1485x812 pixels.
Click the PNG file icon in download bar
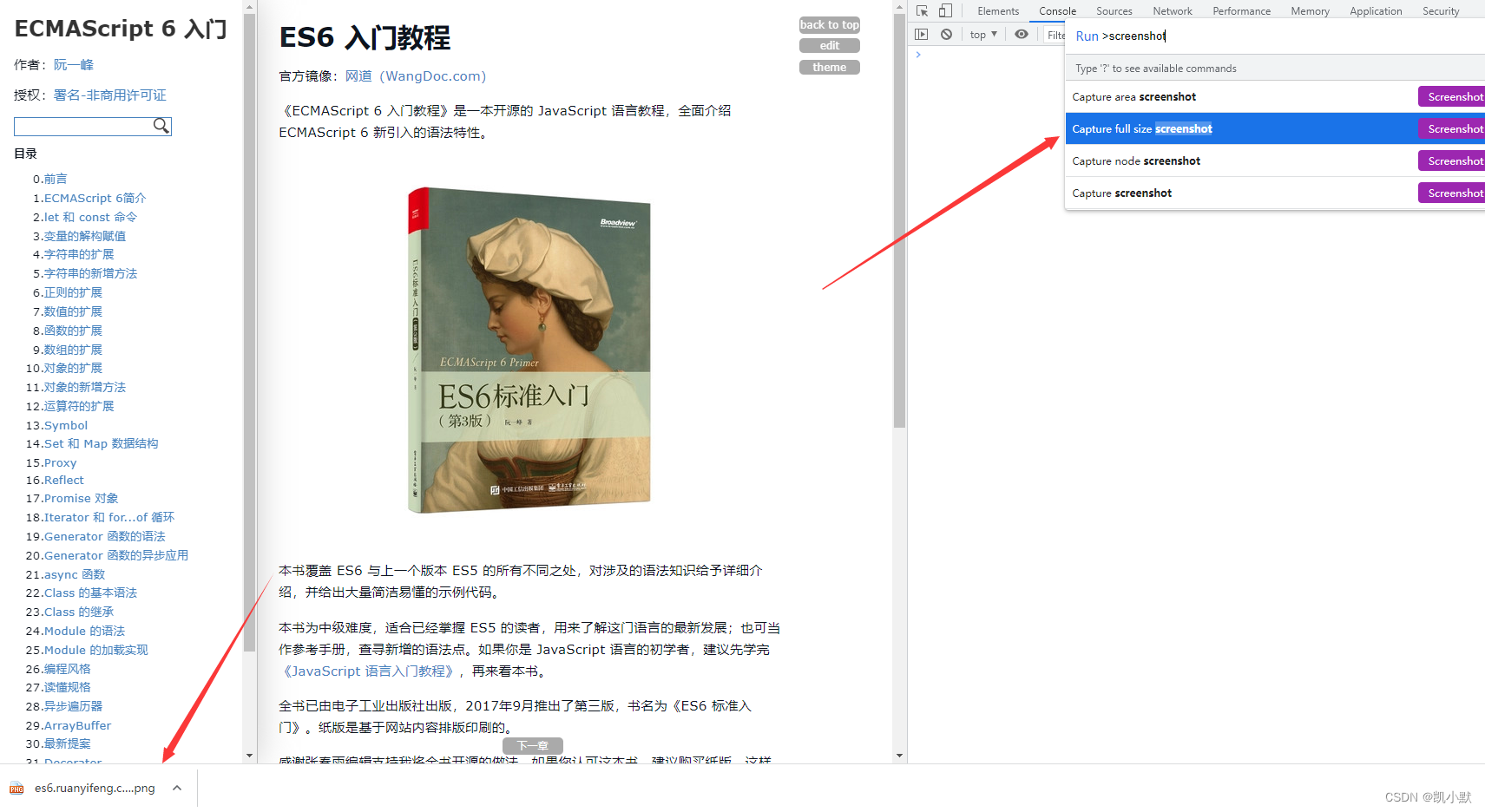tap(16, 789)
